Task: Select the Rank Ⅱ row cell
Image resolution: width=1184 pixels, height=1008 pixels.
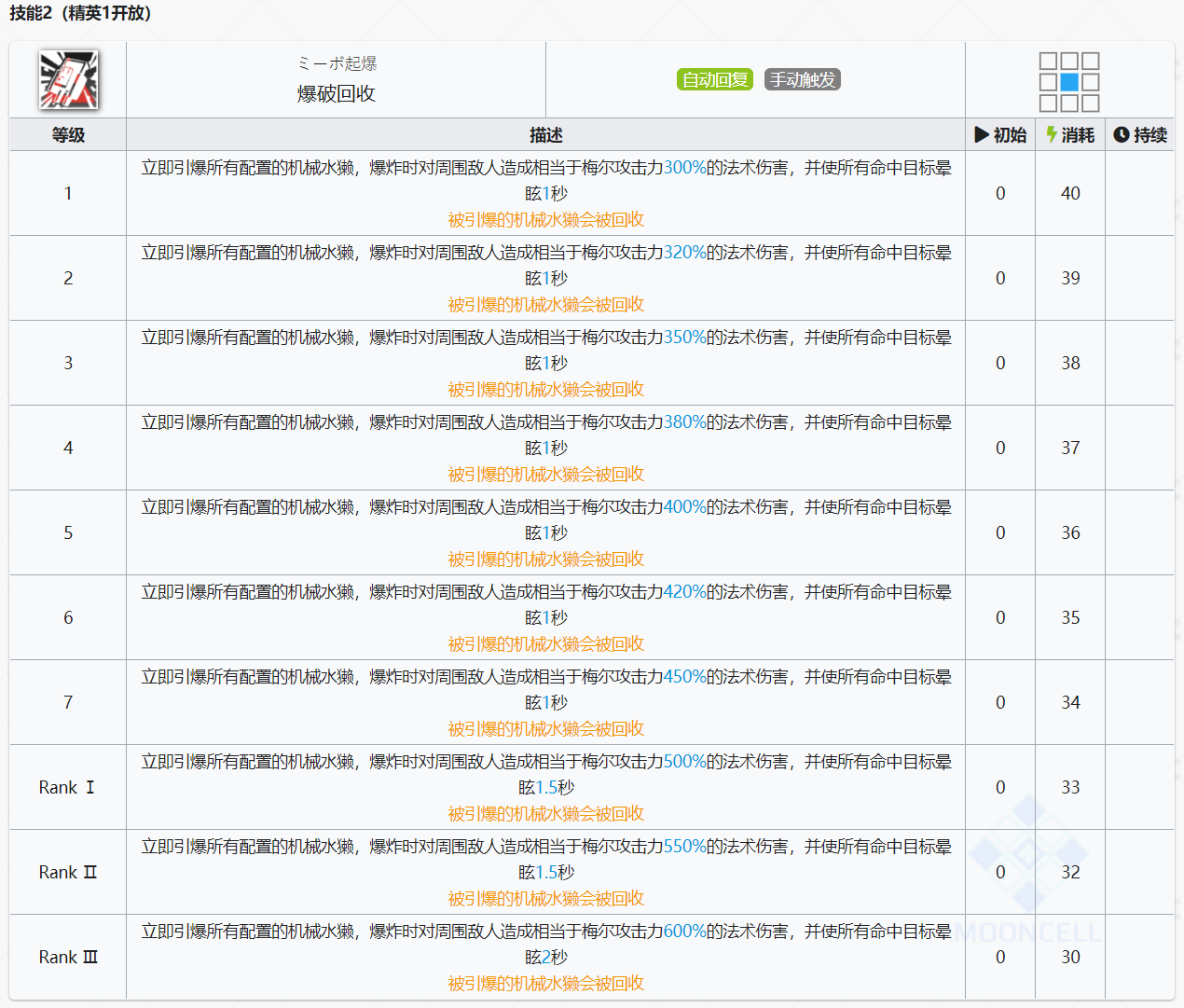Action: (68, 872)
